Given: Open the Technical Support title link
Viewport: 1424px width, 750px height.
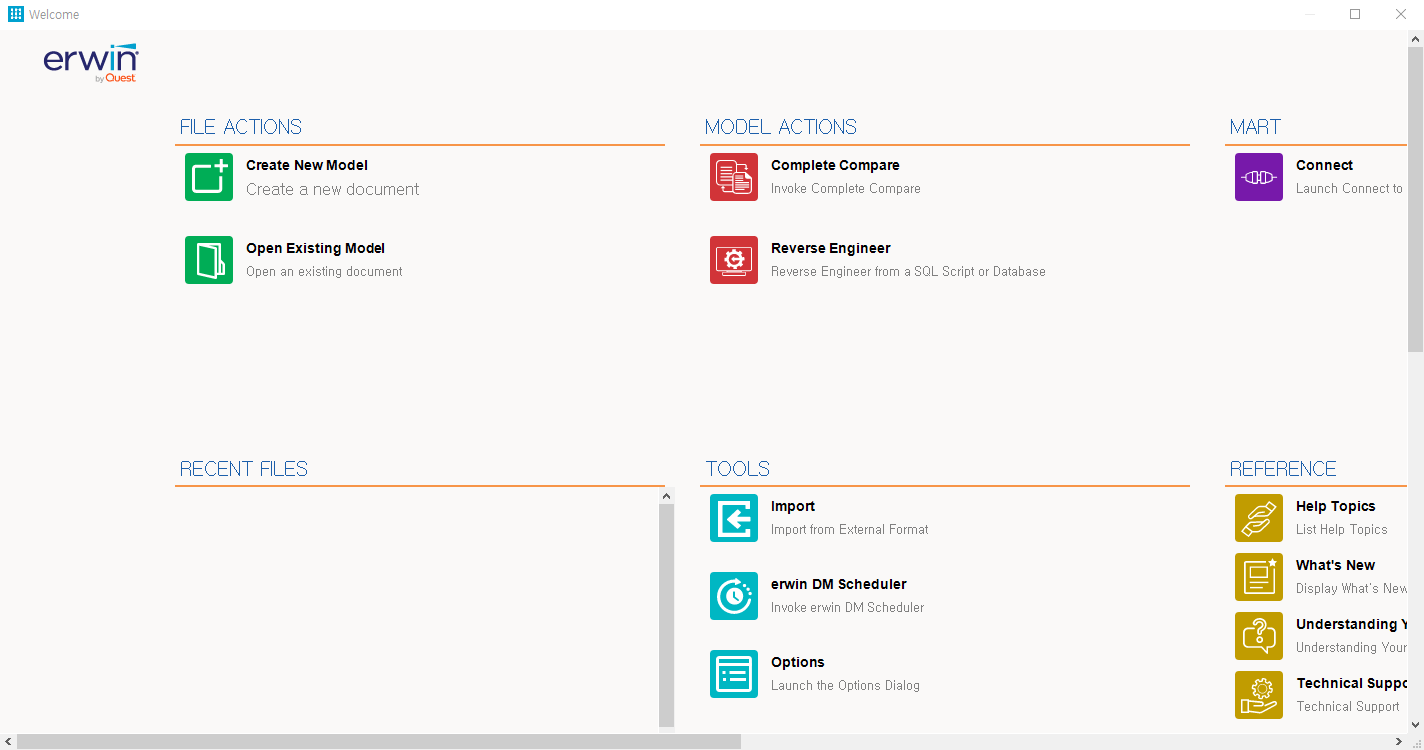Looking at the screenshot, I should point(1352,683).
